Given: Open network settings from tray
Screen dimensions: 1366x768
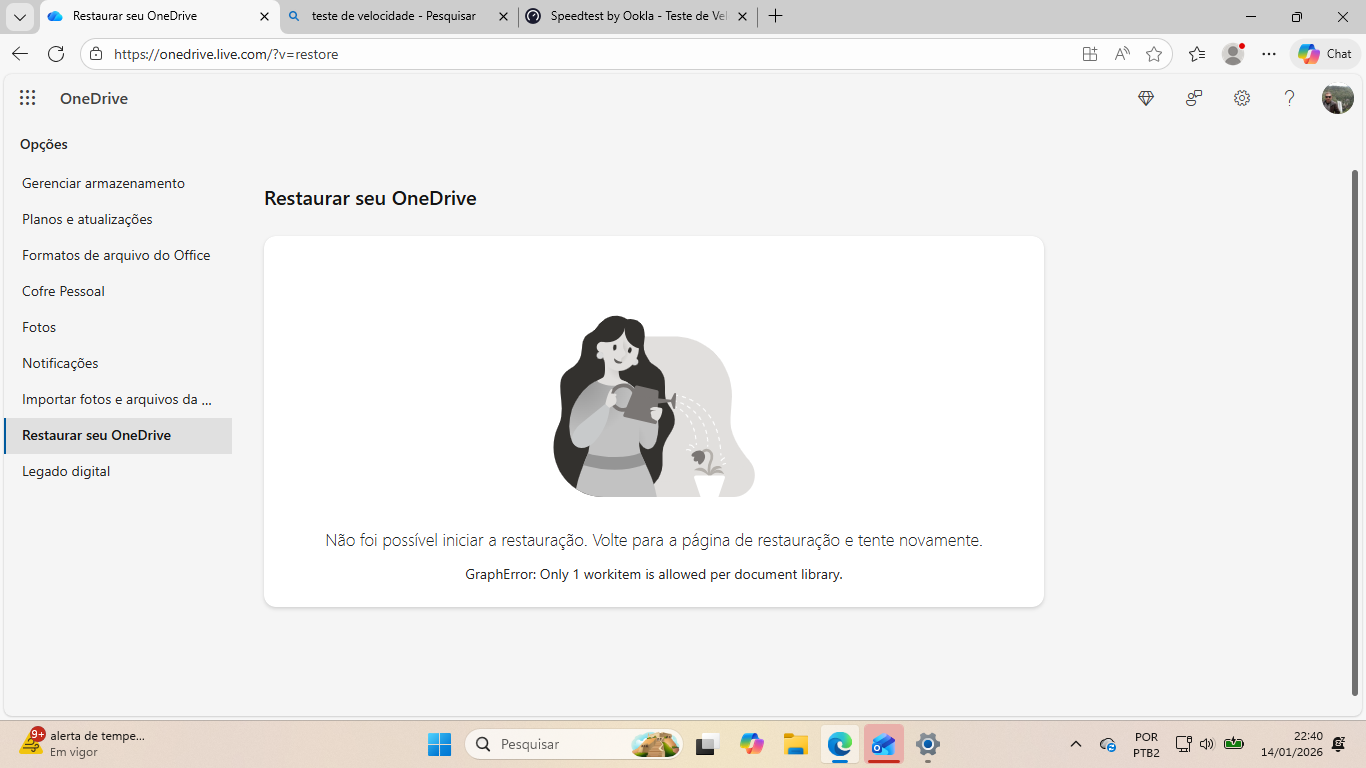Looking at the screenshot, I should pos(1184,744).
